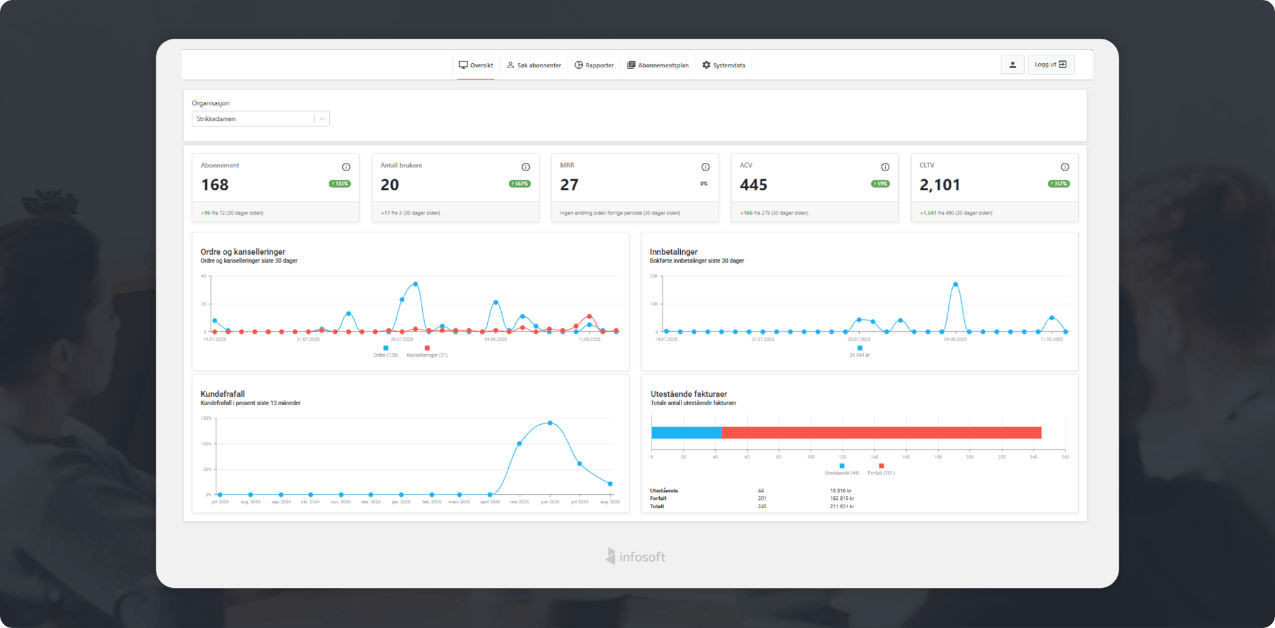Viewport: 1275px width, 628px height.
Task: Show info tooltip icon on ACV card
Action: point(885,167)
